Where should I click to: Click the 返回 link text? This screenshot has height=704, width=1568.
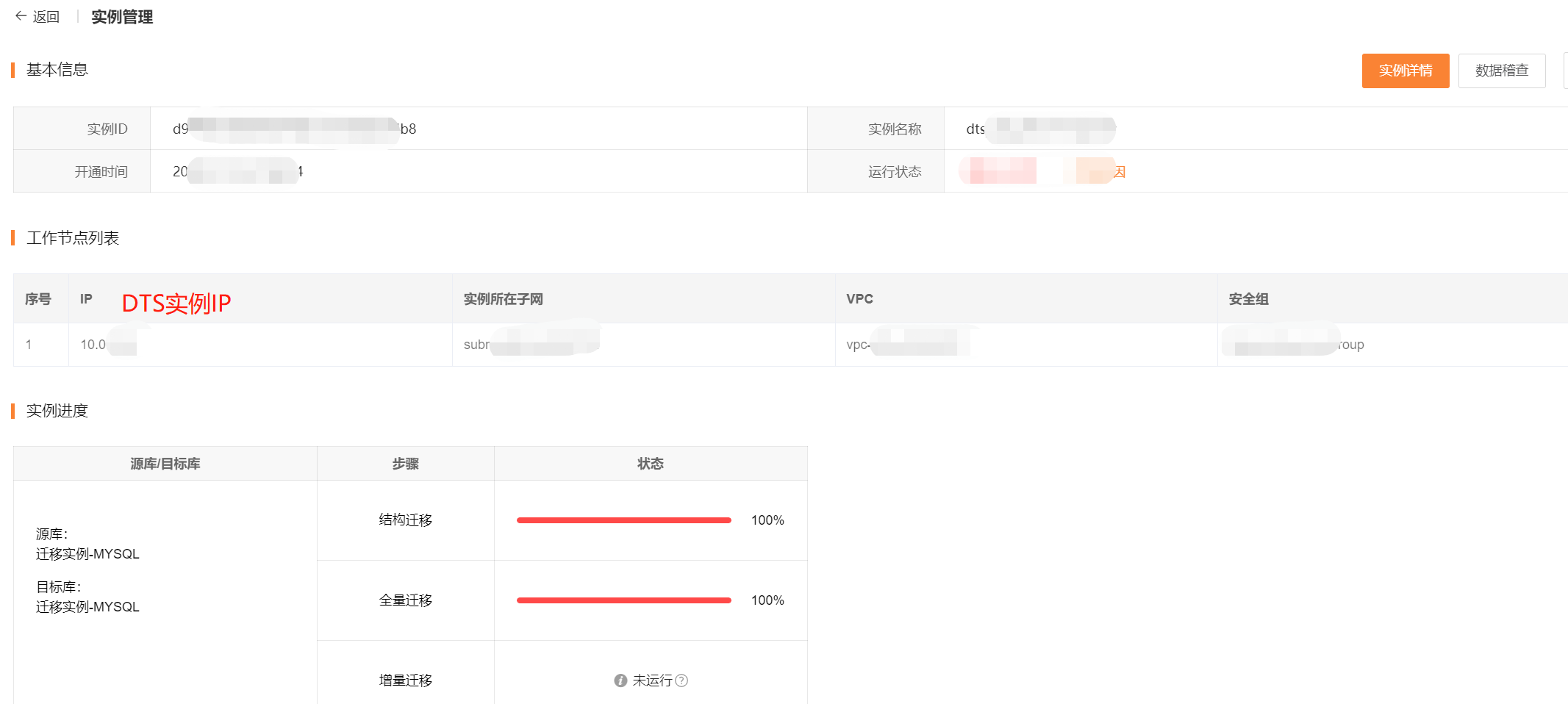tap(46, 16)
